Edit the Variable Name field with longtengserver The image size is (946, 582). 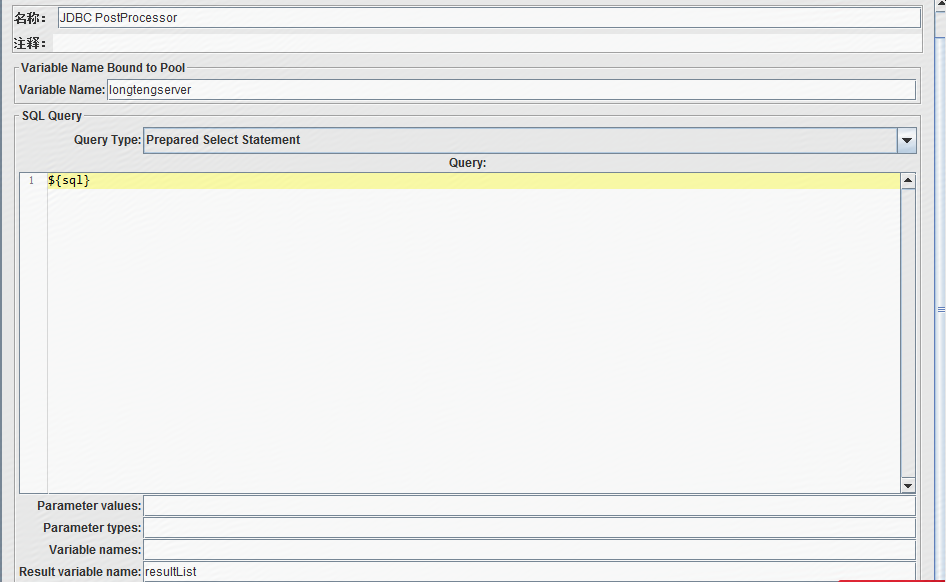point(512,90)
